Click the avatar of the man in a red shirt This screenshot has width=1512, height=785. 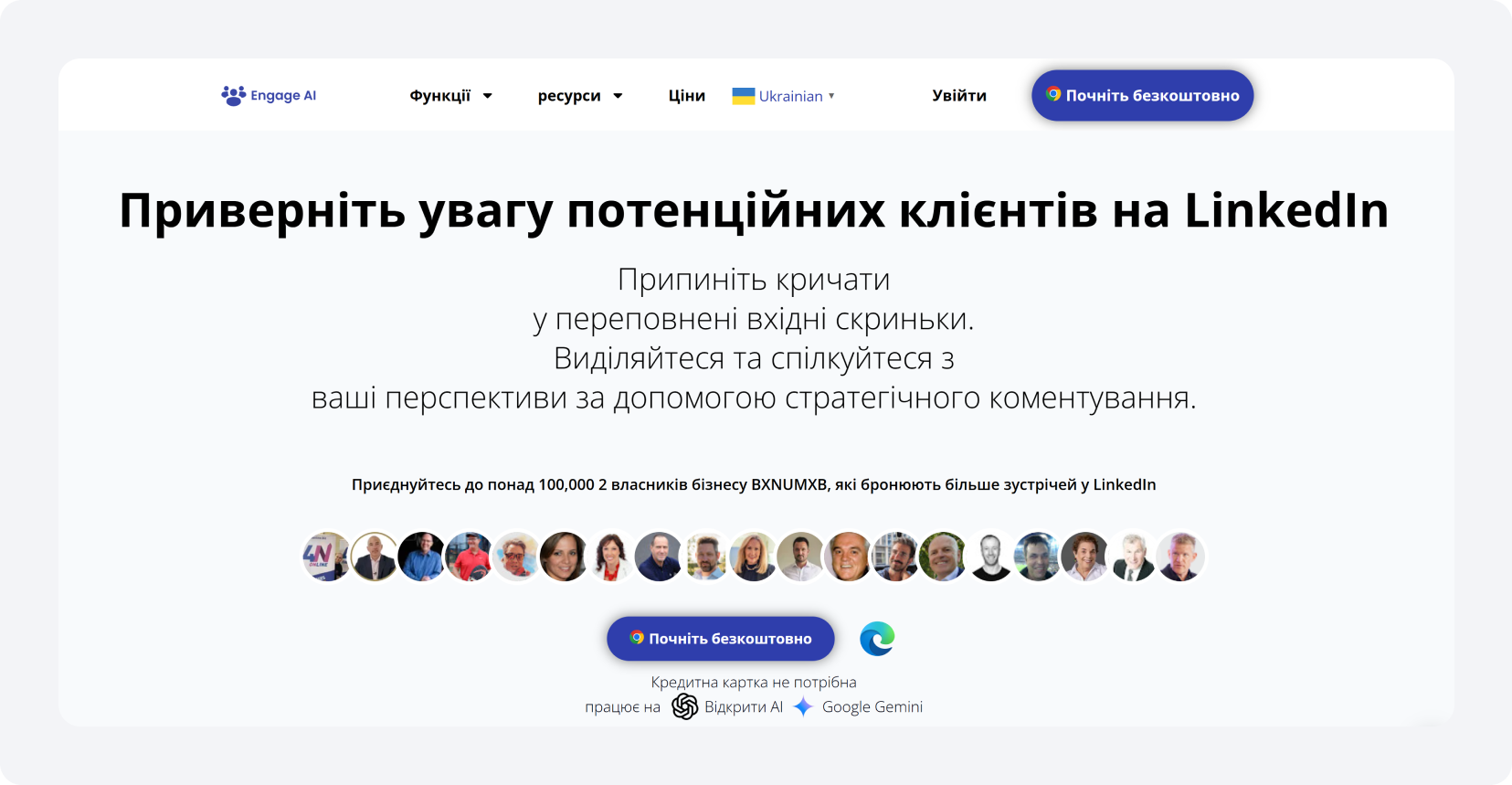pos(469,557)
